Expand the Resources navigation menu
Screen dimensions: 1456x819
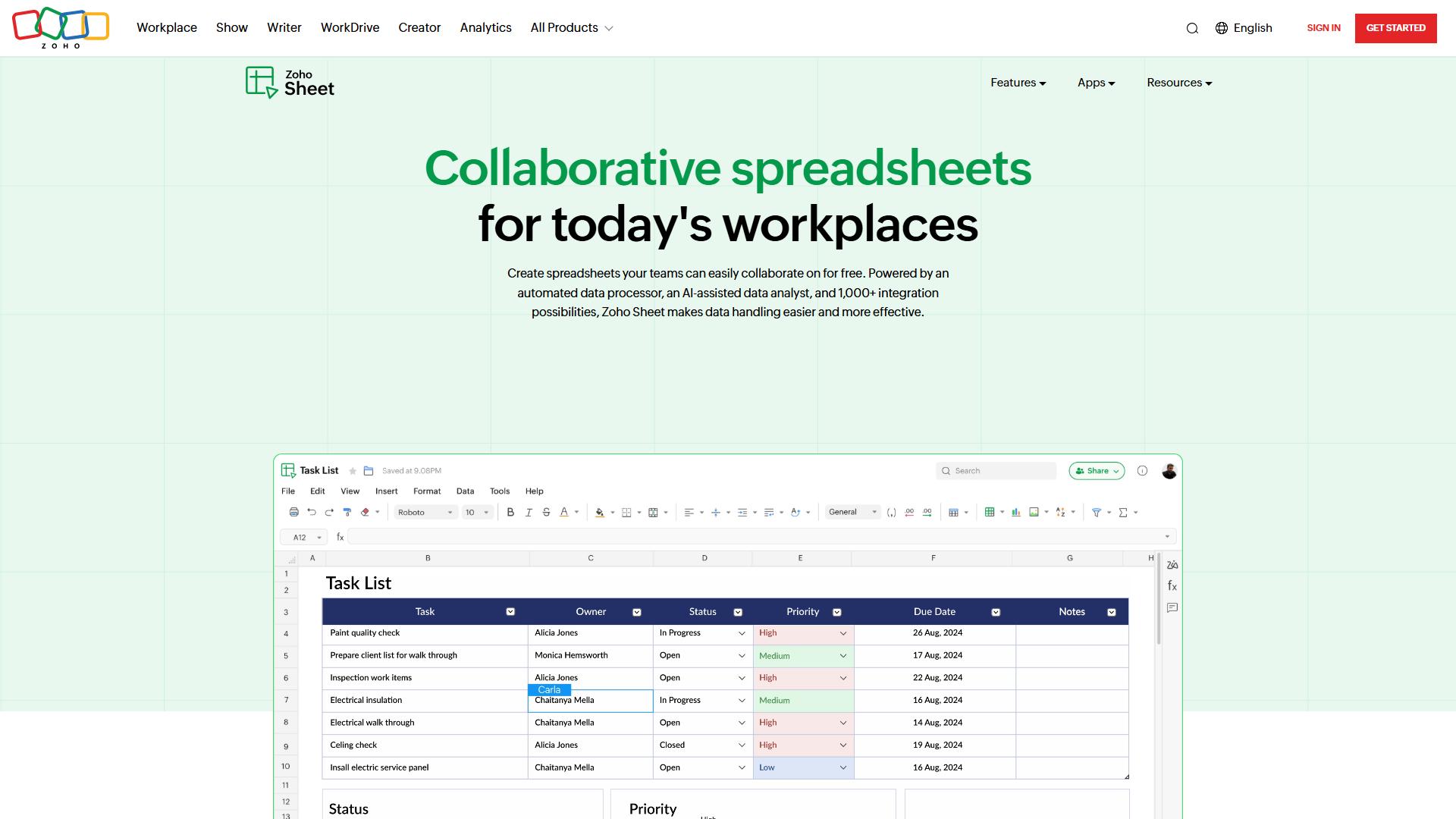[1180, 83]
